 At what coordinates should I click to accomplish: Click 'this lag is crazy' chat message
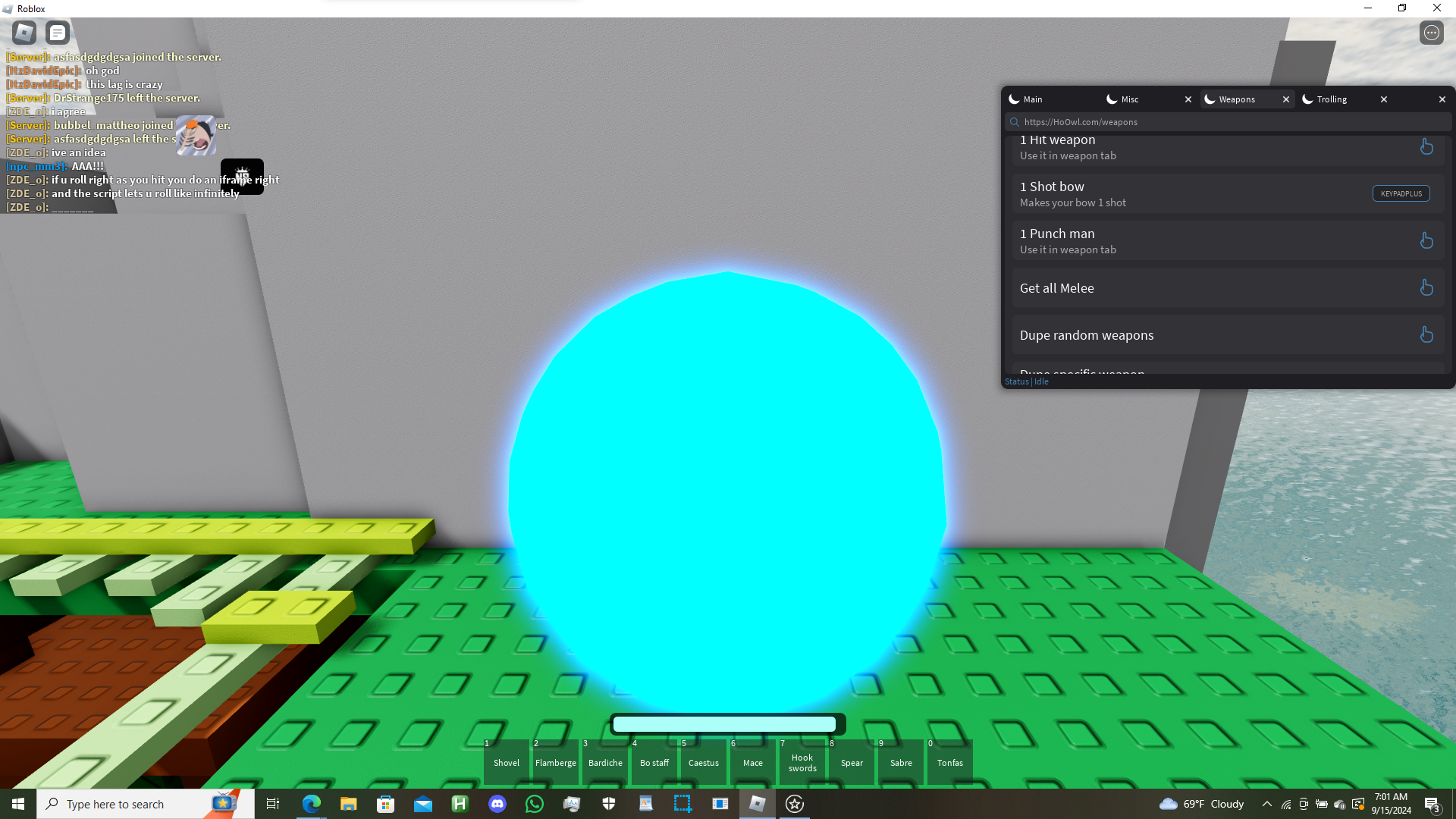coord(124,84)
